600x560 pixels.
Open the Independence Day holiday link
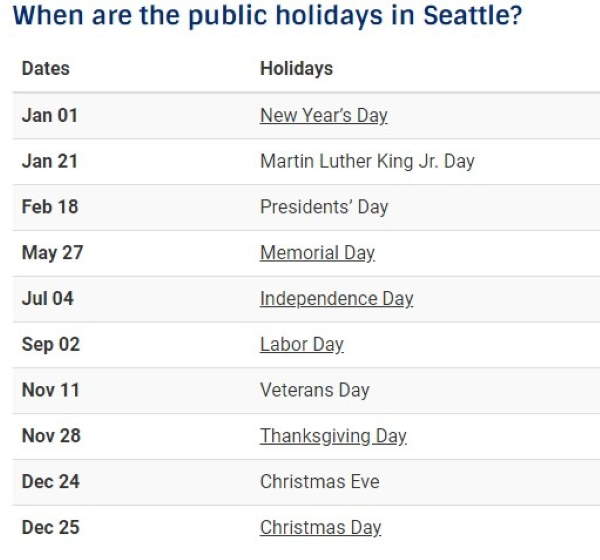[336, 299]
